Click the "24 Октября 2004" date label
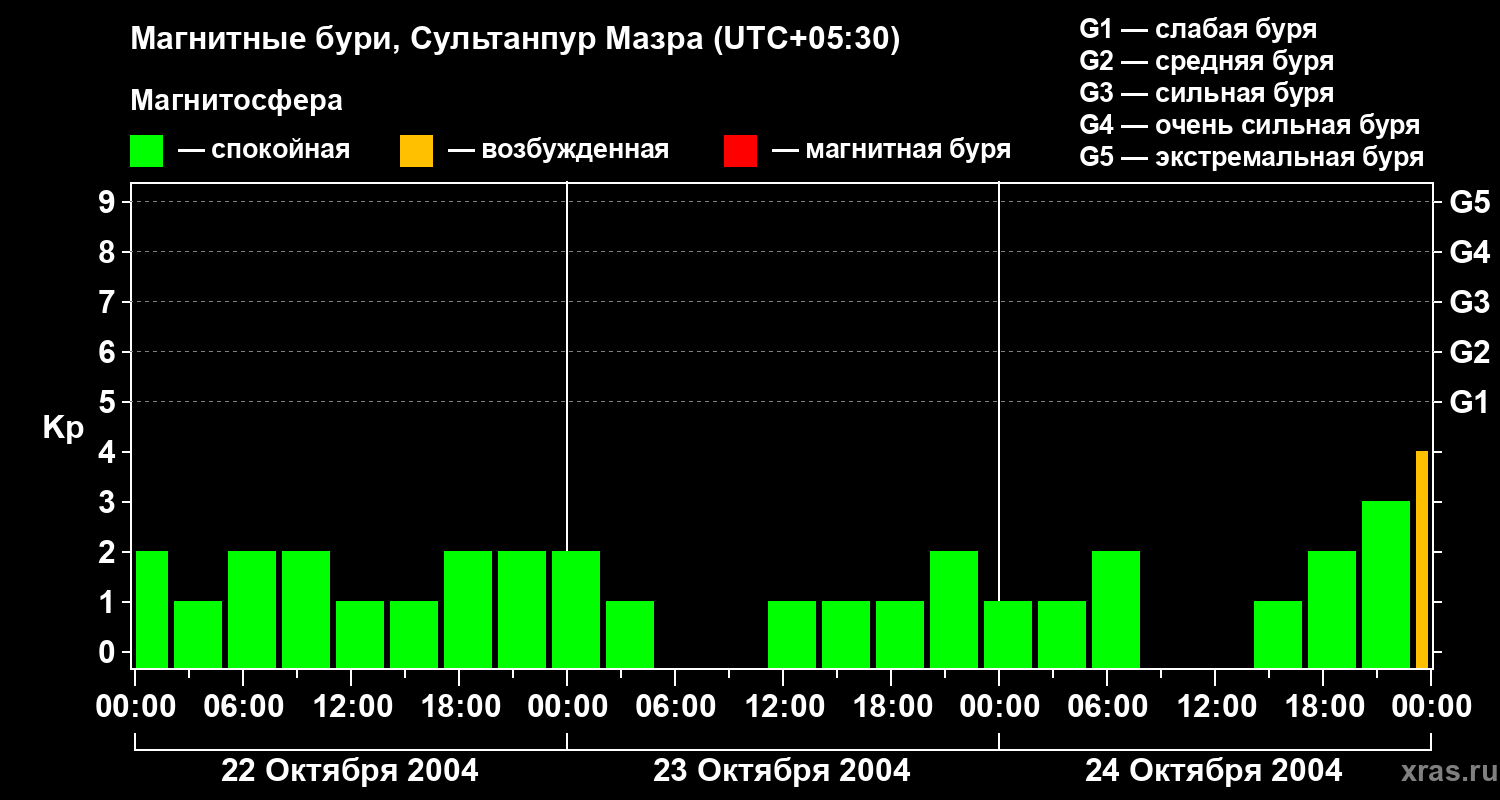Screen dimensions: 1500x800 pyautogui.click(x=1214, y=771)
